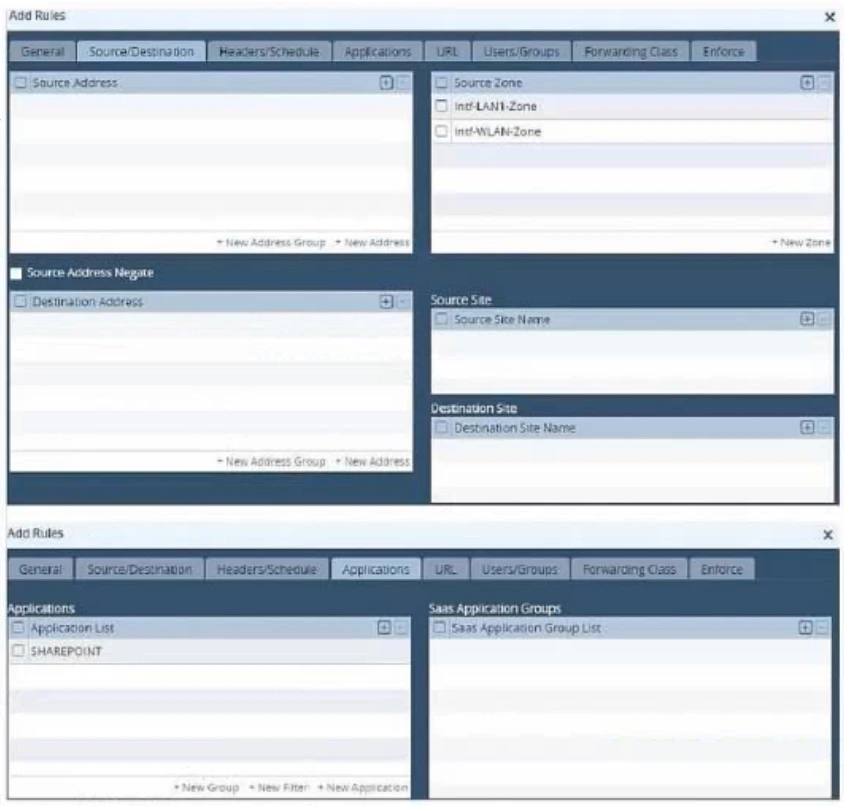
Task: Click plus icon in Saas Application Group List
Action: click(x=805, y=628)
